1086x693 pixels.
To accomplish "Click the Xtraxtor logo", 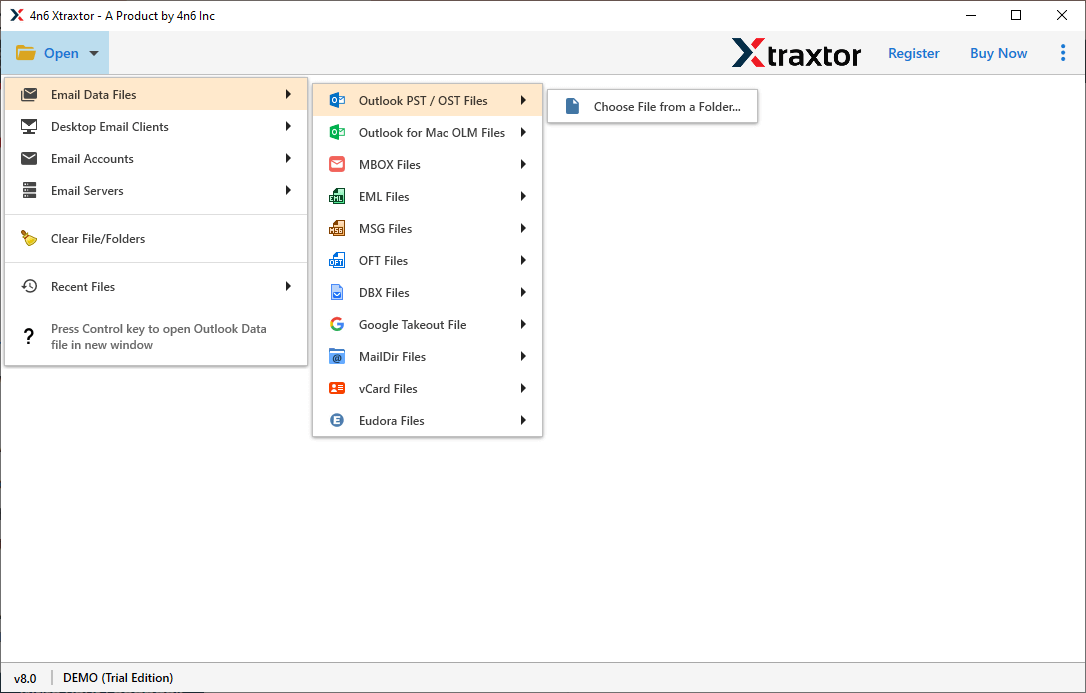I will [x=796, y=53].
